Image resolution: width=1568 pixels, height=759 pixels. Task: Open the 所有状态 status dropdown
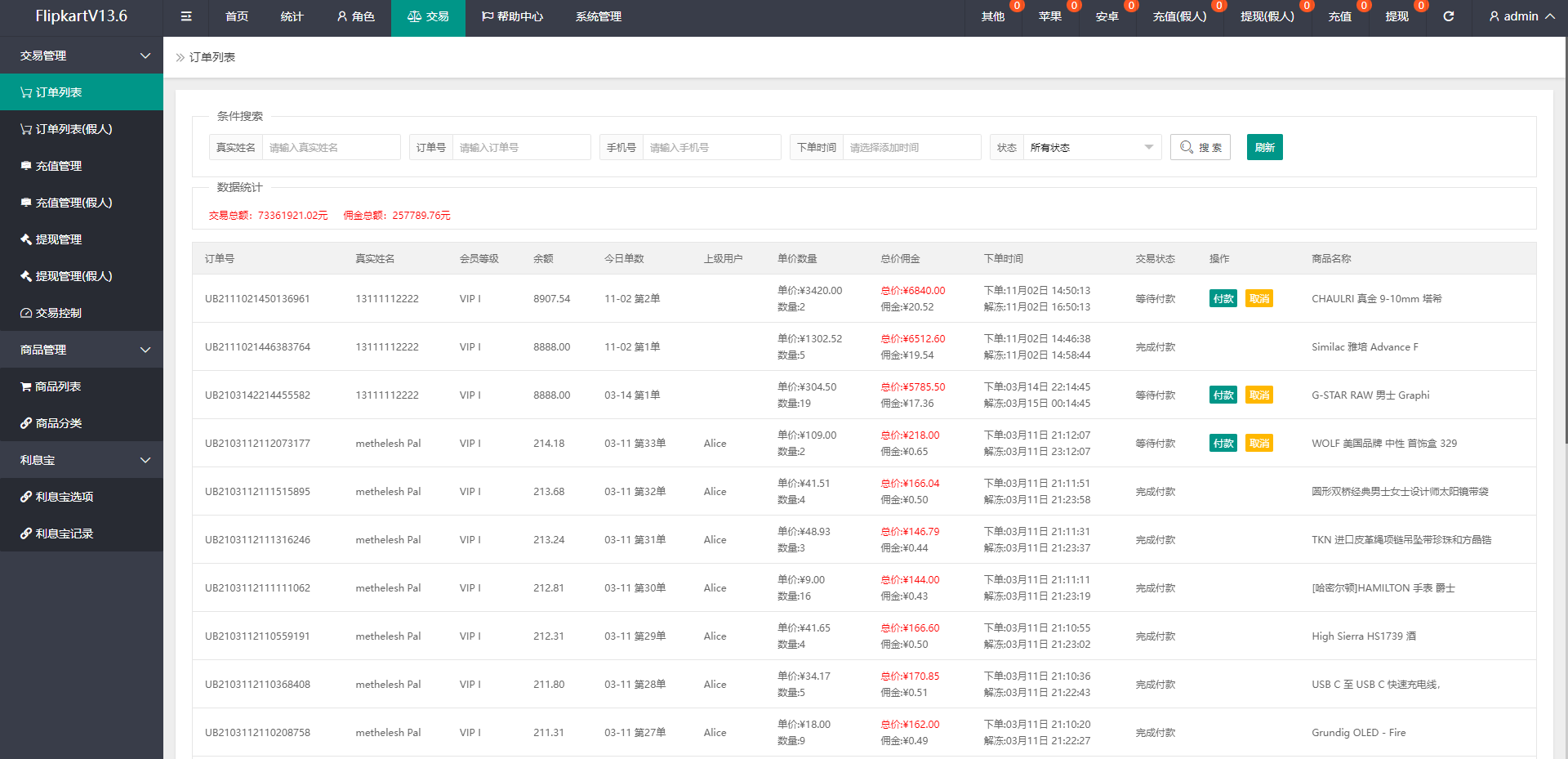1092,147
